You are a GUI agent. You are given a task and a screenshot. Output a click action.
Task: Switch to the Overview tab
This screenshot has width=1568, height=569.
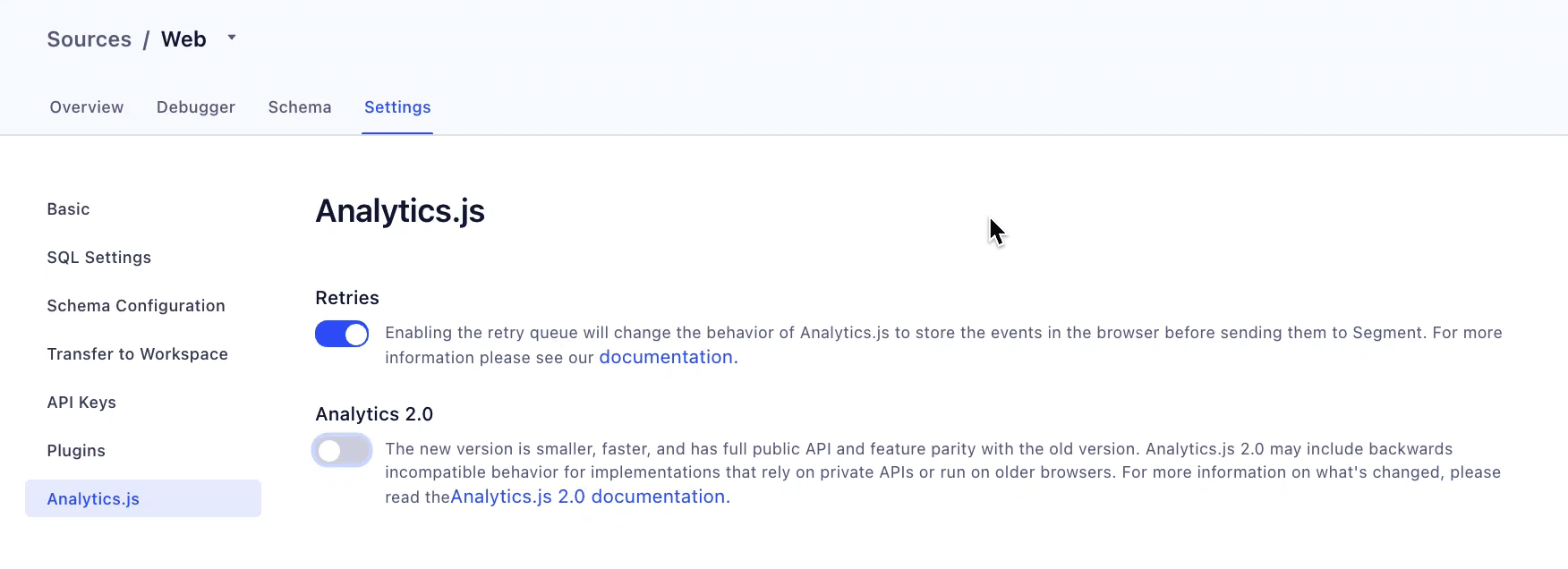coord(87,107)
